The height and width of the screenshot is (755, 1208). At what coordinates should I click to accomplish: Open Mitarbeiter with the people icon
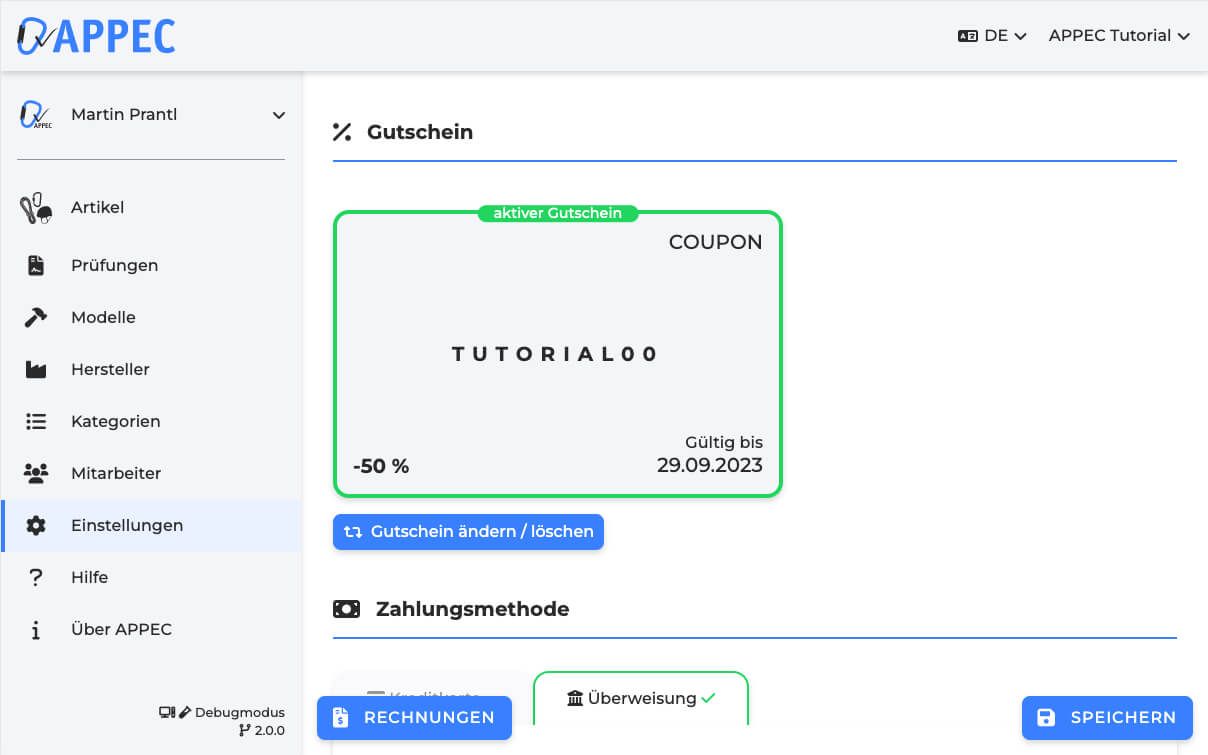(x=36, y=473)
